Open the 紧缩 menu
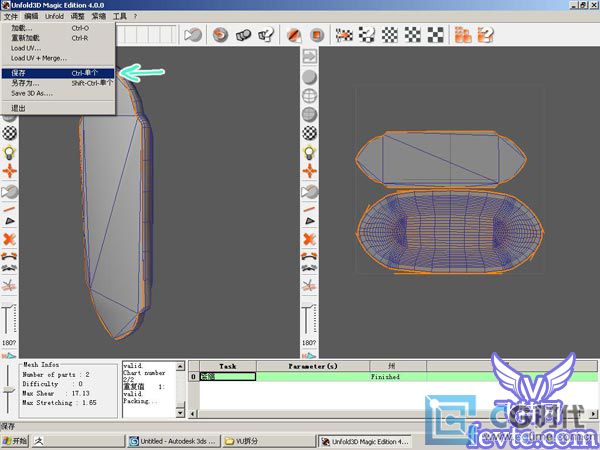Viewport: 600px width, 450px height. pyautogui.click(x=98, y=16)
